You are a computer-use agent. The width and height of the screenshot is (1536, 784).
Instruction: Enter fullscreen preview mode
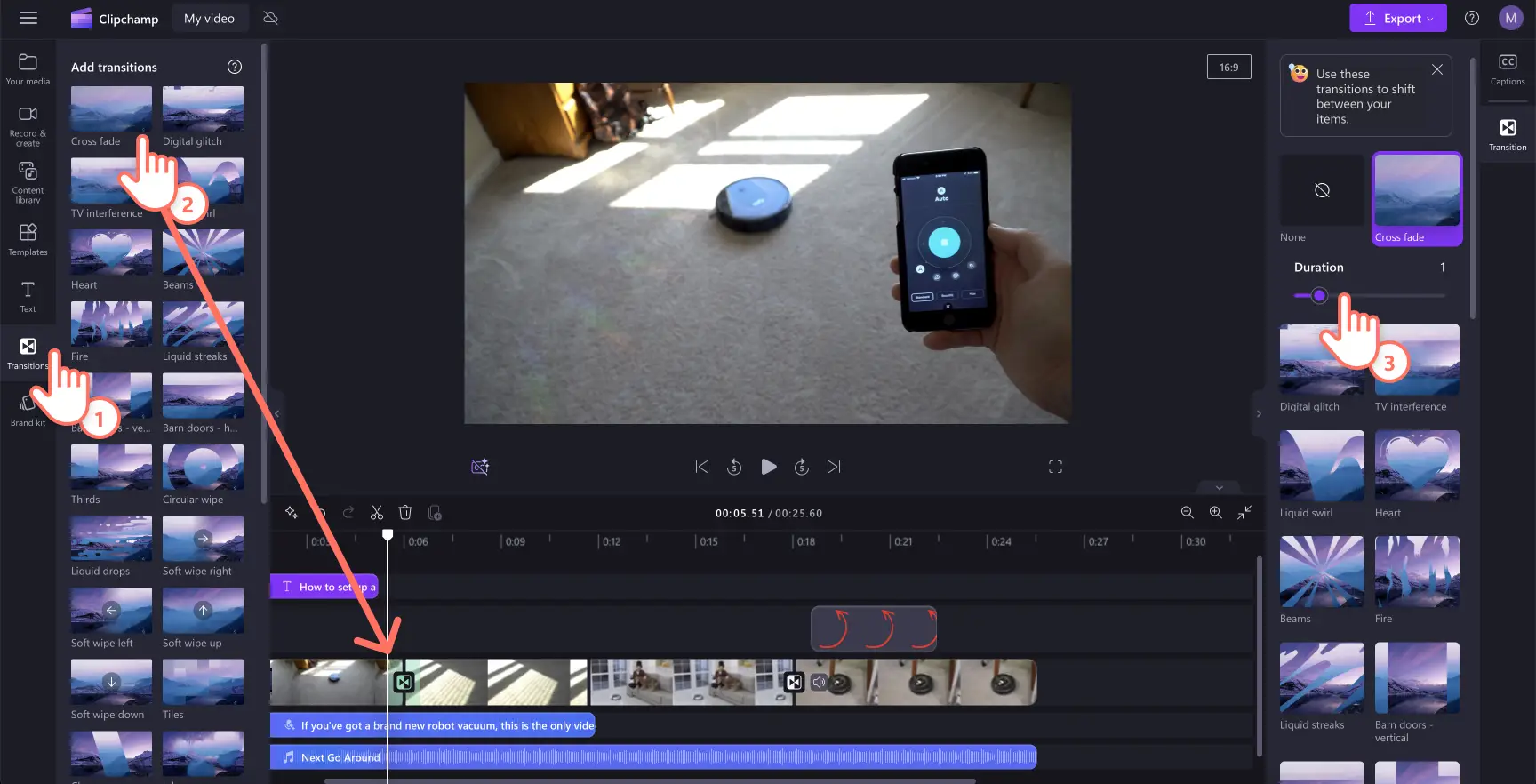pos(1055,467)
